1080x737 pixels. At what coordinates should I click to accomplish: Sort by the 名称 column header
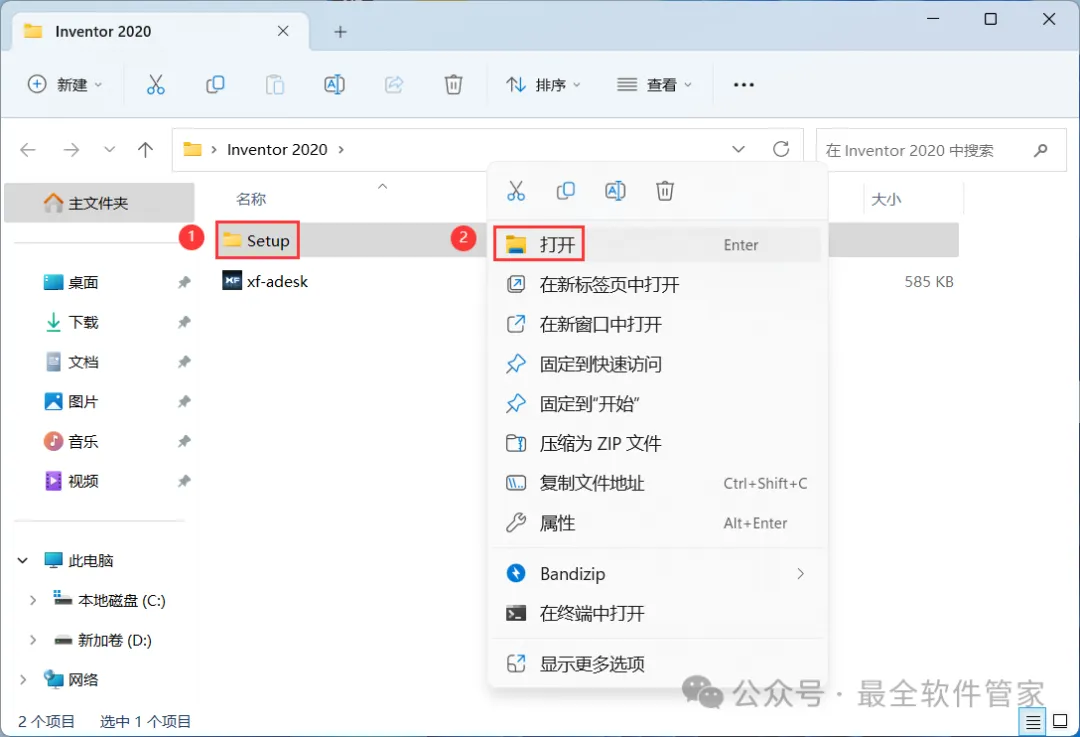pyautogui.click(x=251, y=200)
